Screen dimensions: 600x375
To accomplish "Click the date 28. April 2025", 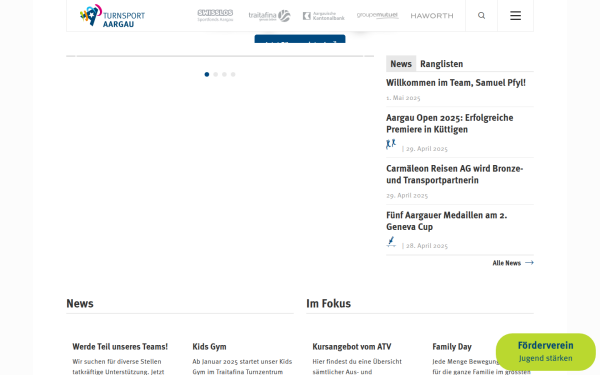I will [x=427, y=246].
